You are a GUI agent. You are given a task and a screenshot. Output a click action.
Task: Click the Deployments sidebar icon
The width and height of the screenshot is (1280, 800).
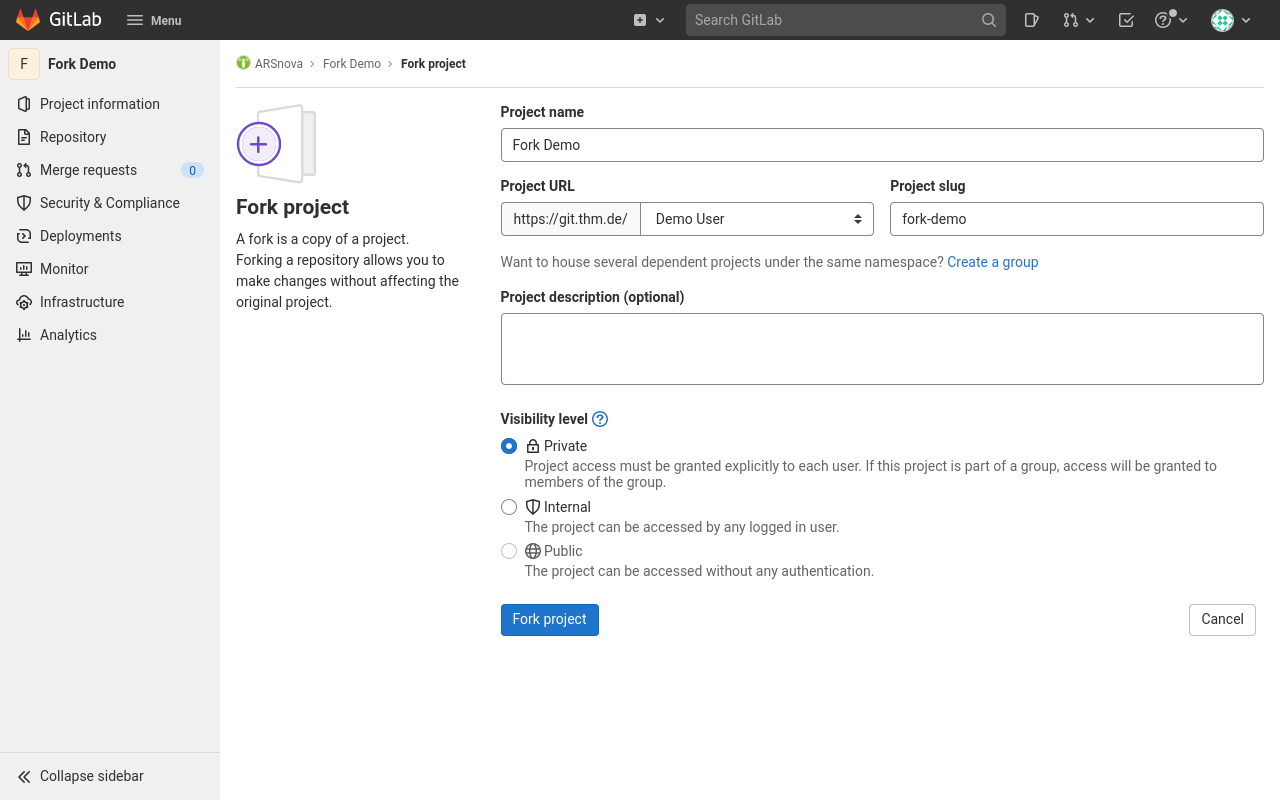click(24, 236)
